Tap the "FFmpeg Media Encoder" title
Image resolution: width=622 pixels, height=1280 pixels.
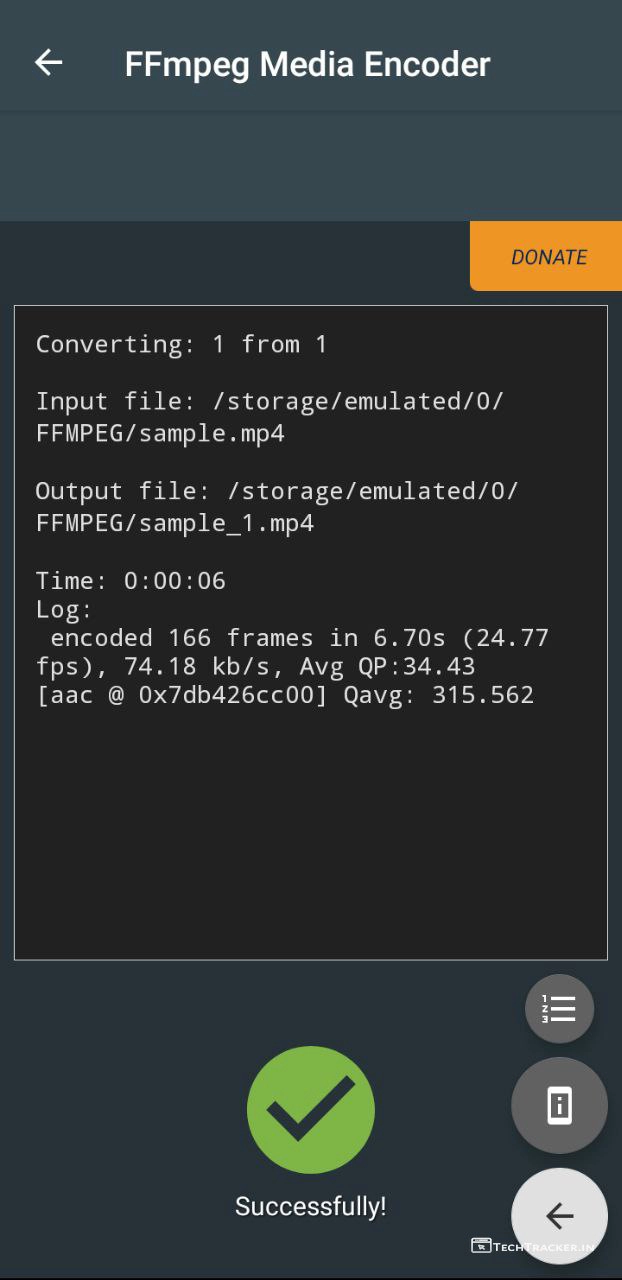pyautogui.click(x=307, y=64)
